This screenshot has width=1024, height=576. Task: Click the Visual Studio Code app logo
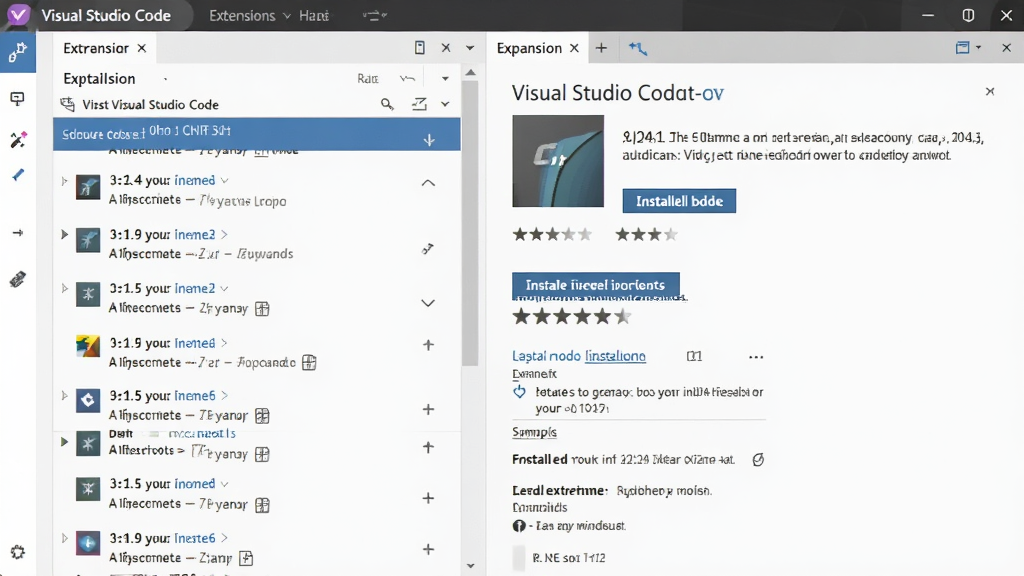click(18, 15)
